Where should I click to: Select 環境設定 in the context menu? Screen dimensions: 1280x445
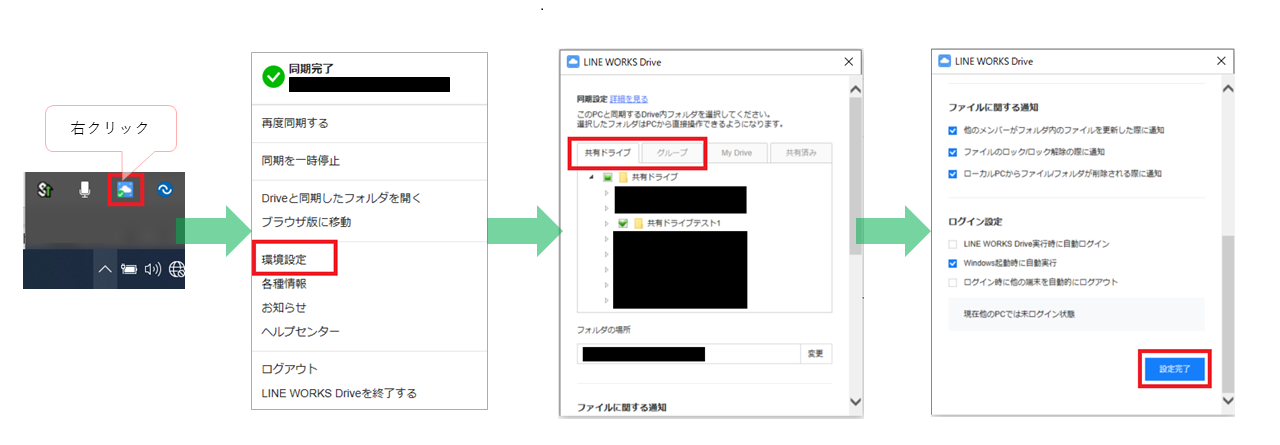click(x=284, y=259)
